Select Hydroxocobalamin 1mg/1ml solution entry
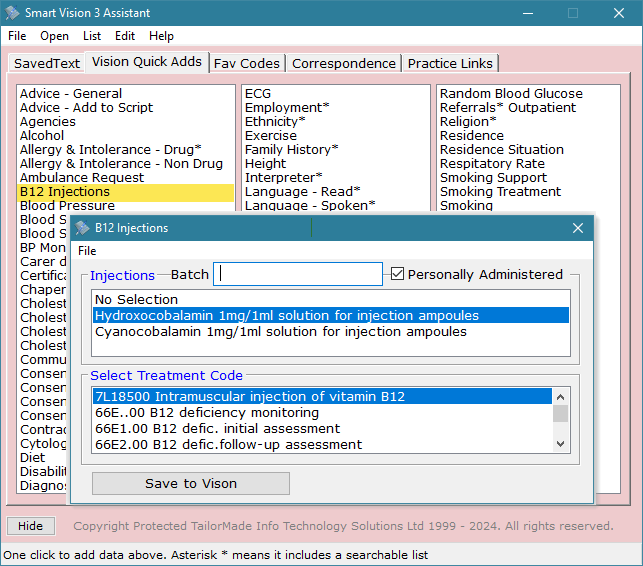Viewport: 643px width, 566px height. (x=331, y=315)
